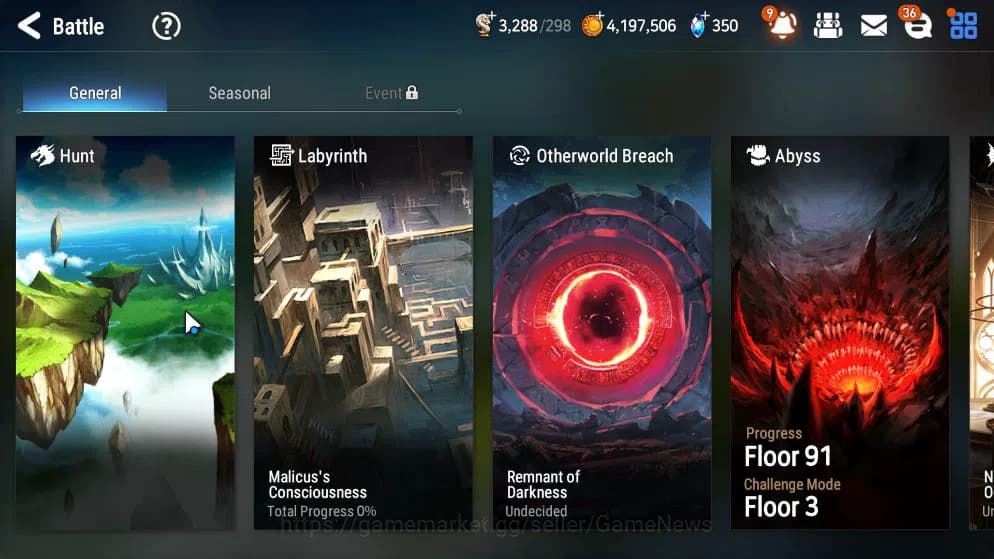The height and width of the screenshot is (559, 994).
Task: Tap the gold coin currency icon
Action: pos(593,25)
